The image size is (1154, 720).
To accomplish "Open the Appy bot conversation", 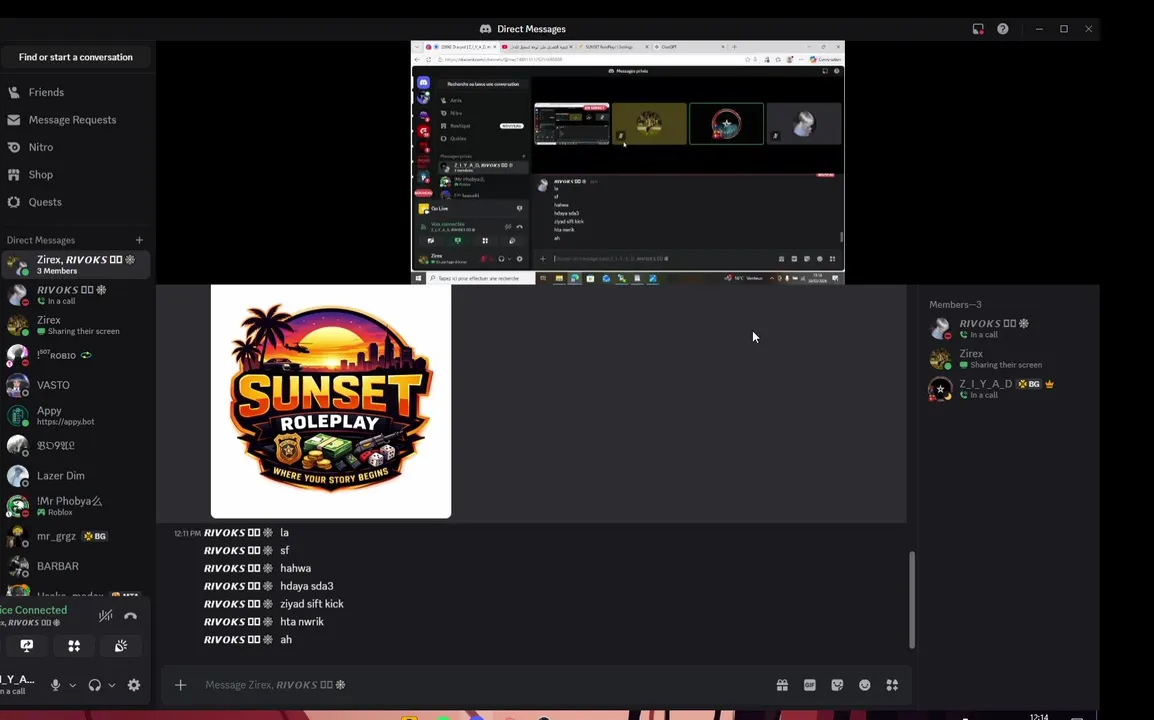I will 75,415.
